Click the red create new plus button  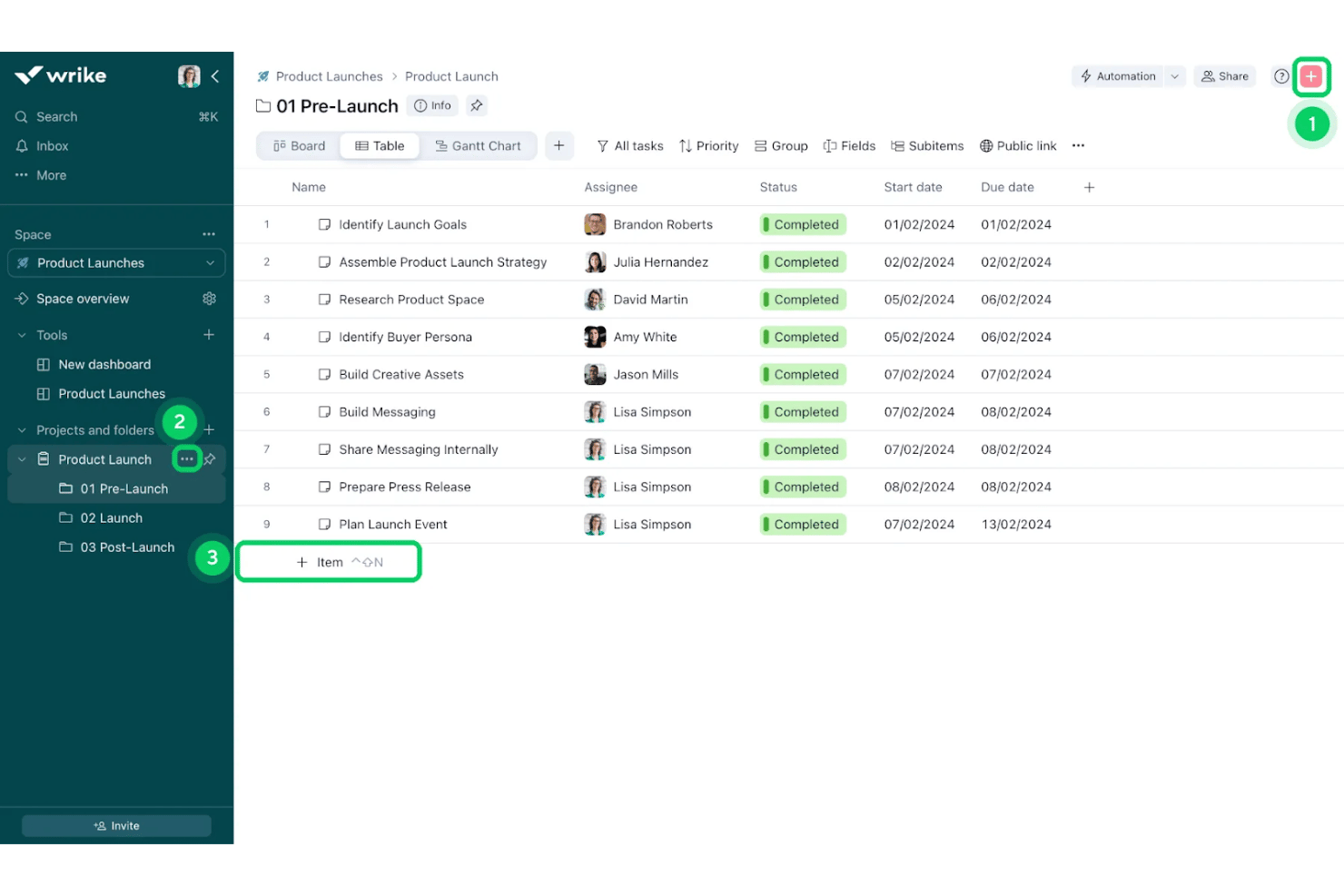(x=1310, y=76)
